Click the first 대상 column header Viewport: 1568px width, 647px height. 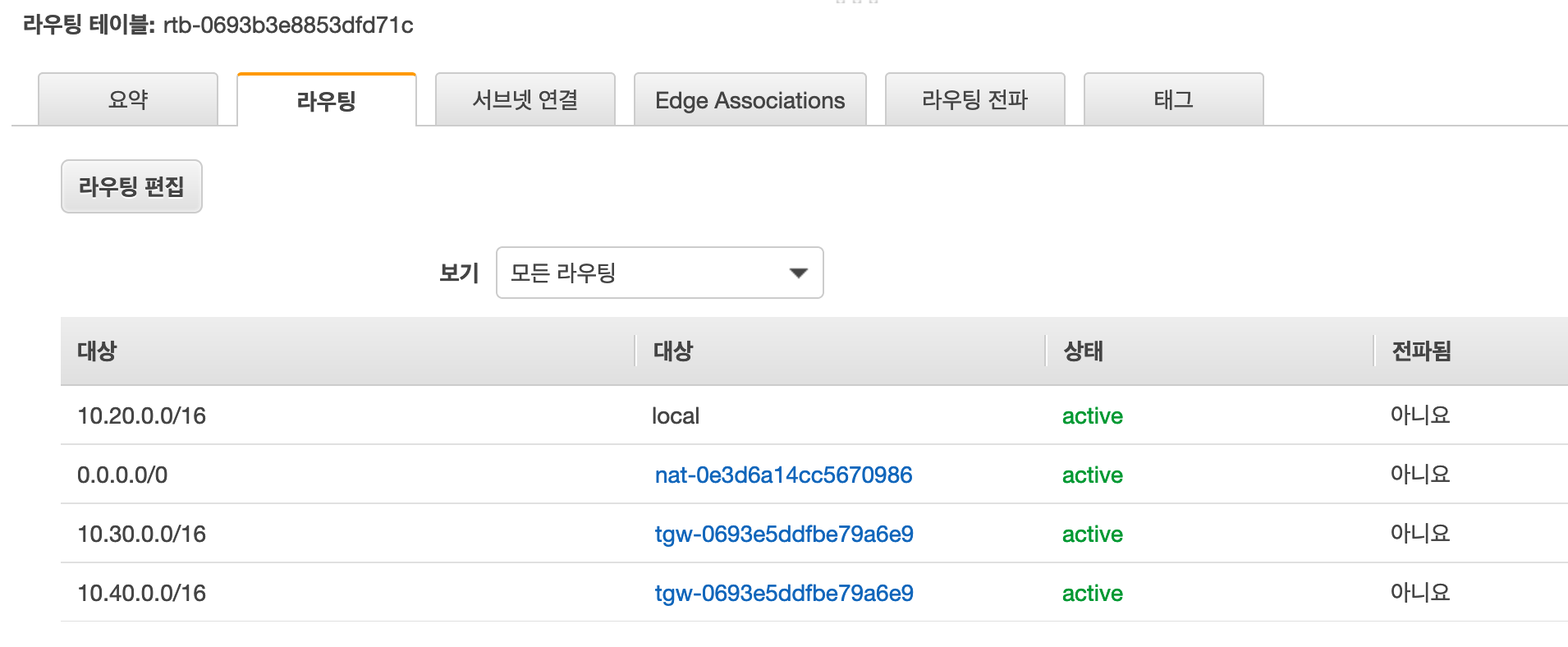[x=97, y=351]
